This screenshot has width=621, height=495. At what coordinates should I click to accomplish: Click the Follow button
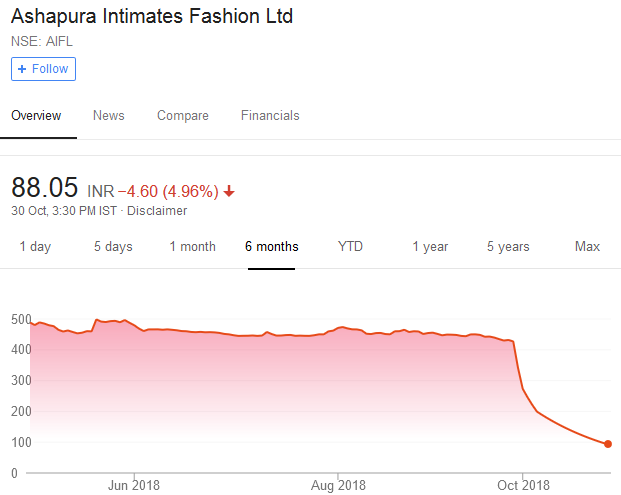coord(43,69)
